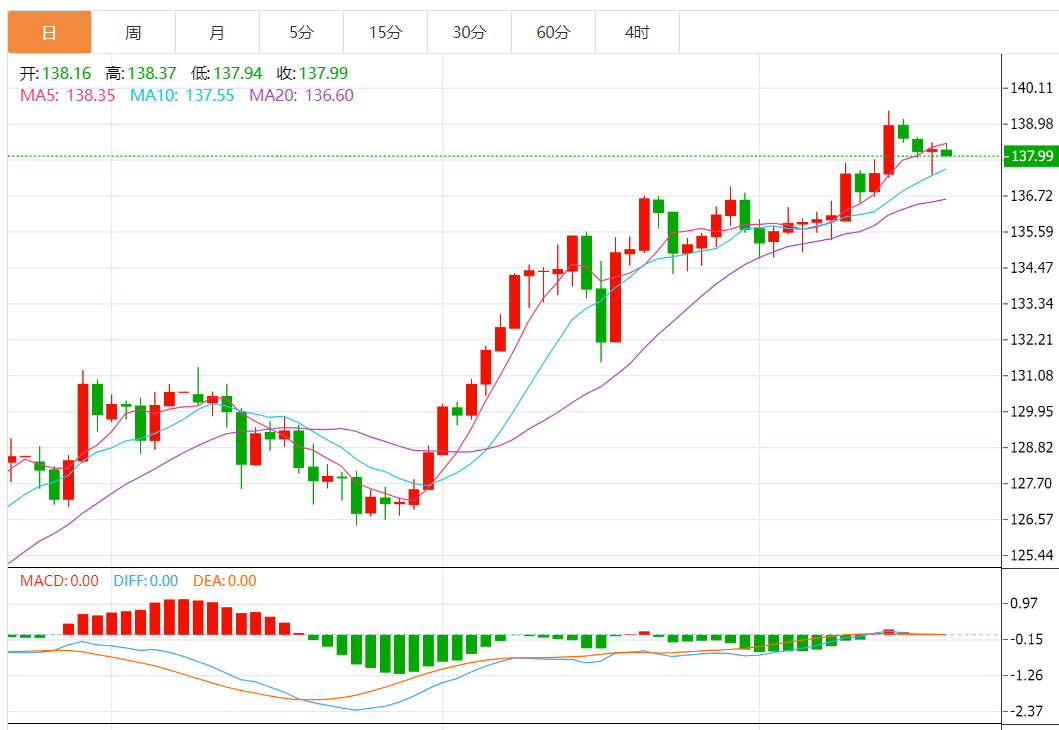Screen dimensions: 1059x730
Task: Click the 125.44 price axis label
Action: (1031, 555)
